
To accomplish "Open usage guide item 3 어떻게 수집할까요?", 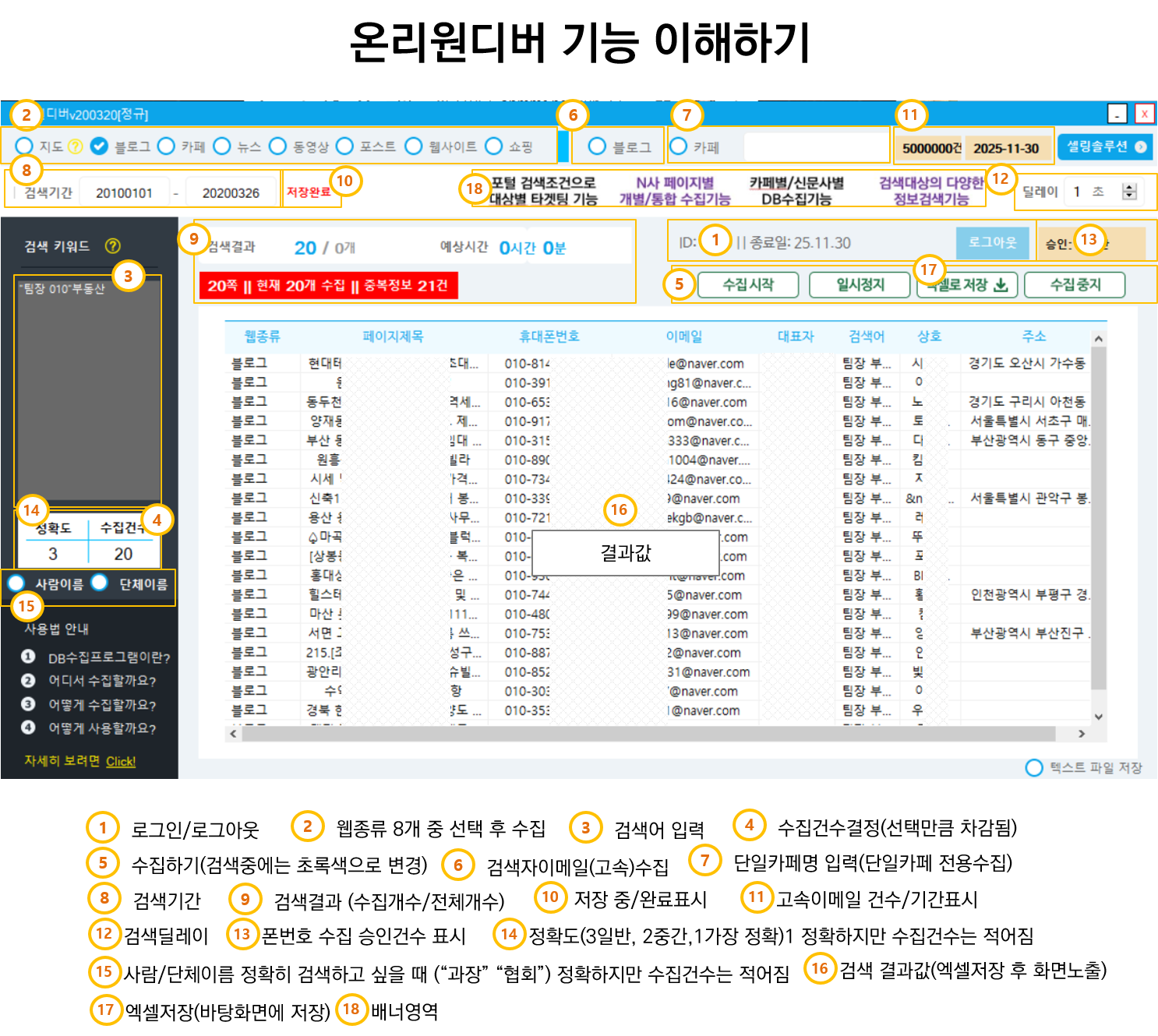I will pyautogui.click(x=101, y=705).
